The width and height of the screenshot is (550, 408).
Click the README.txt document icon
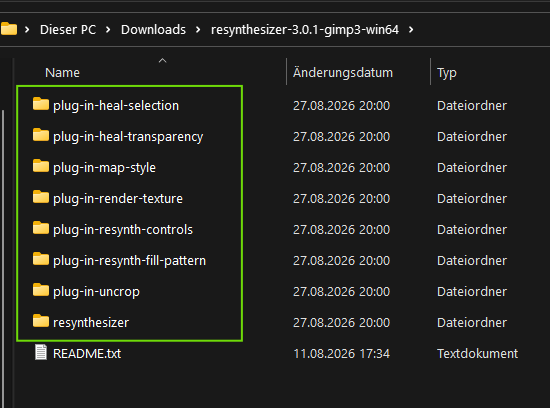[41, 352]
